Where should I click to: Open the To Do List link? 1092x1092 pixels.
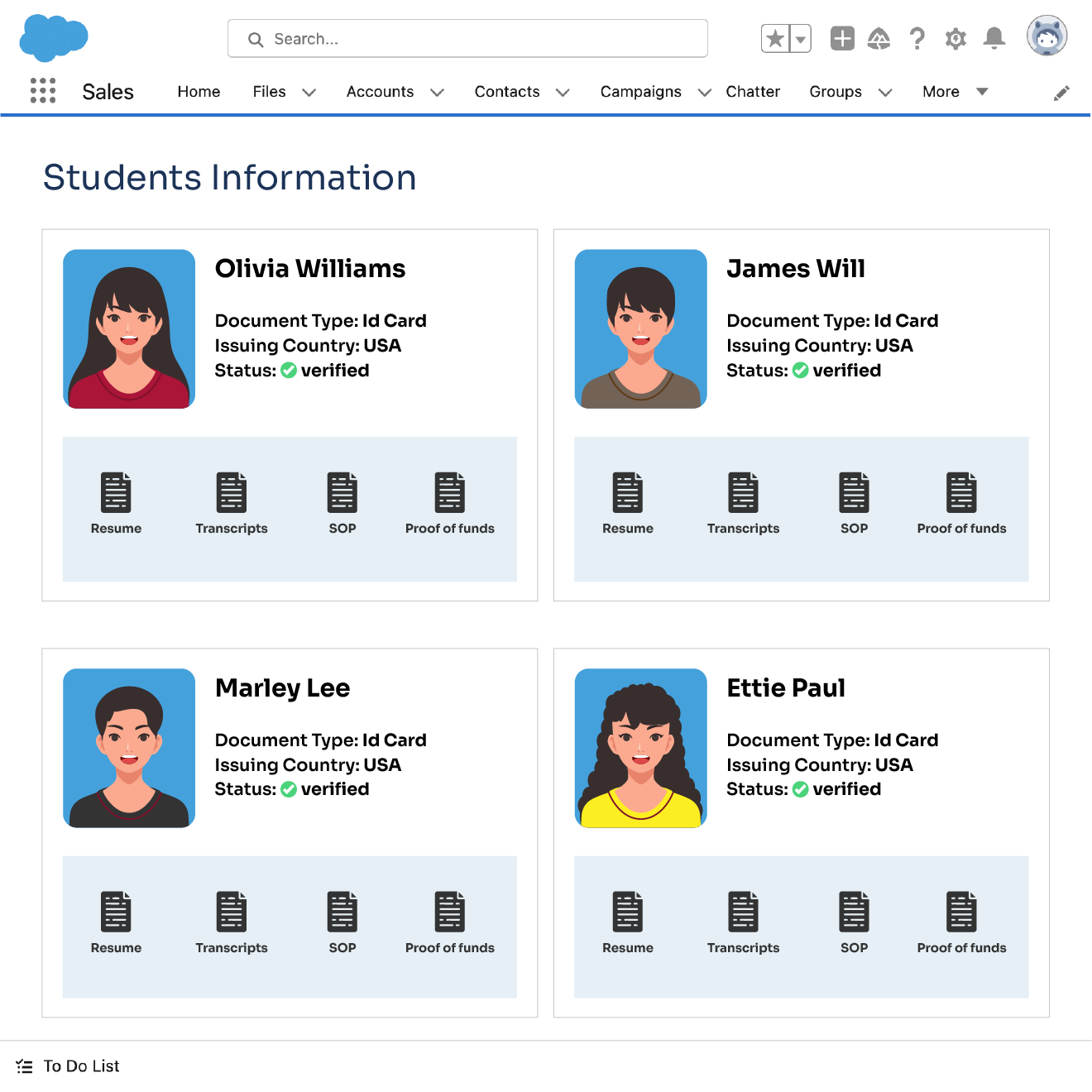pyautogui.click(x=81, y=1066)
